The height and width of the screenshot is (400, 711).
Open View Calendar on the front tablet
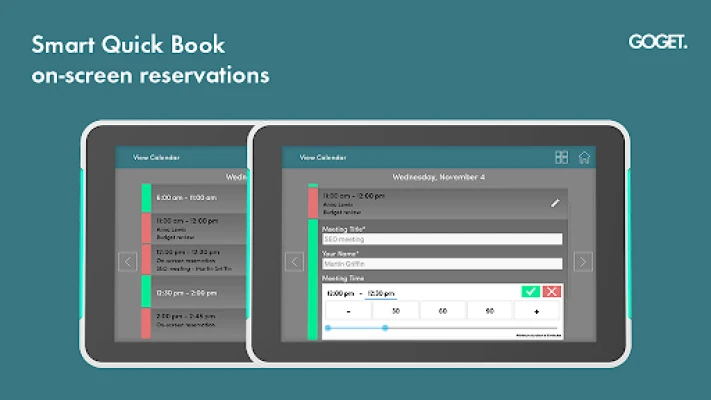coord(324,158)
